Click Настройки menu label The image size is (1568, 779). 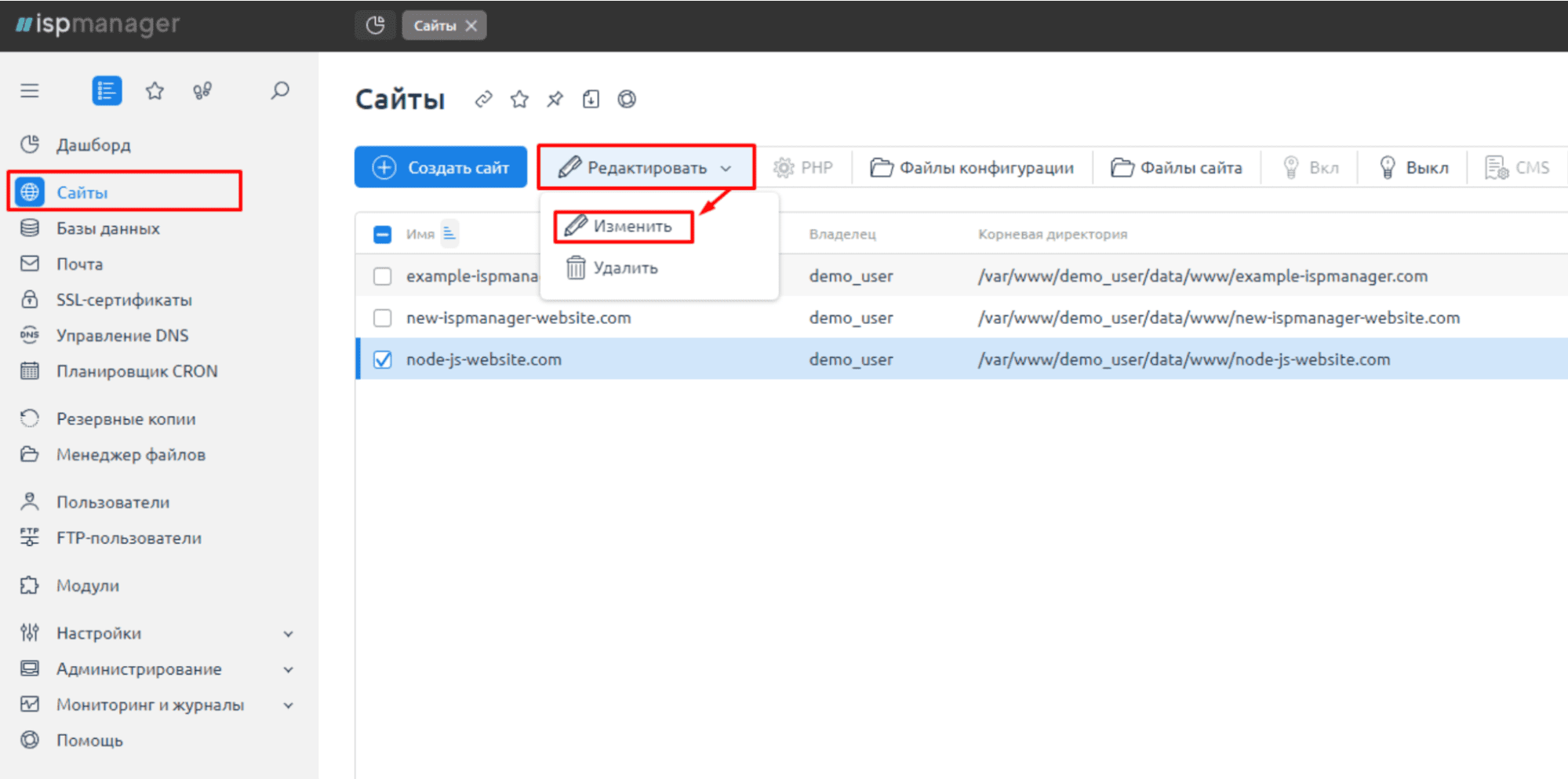click(99, 633)
